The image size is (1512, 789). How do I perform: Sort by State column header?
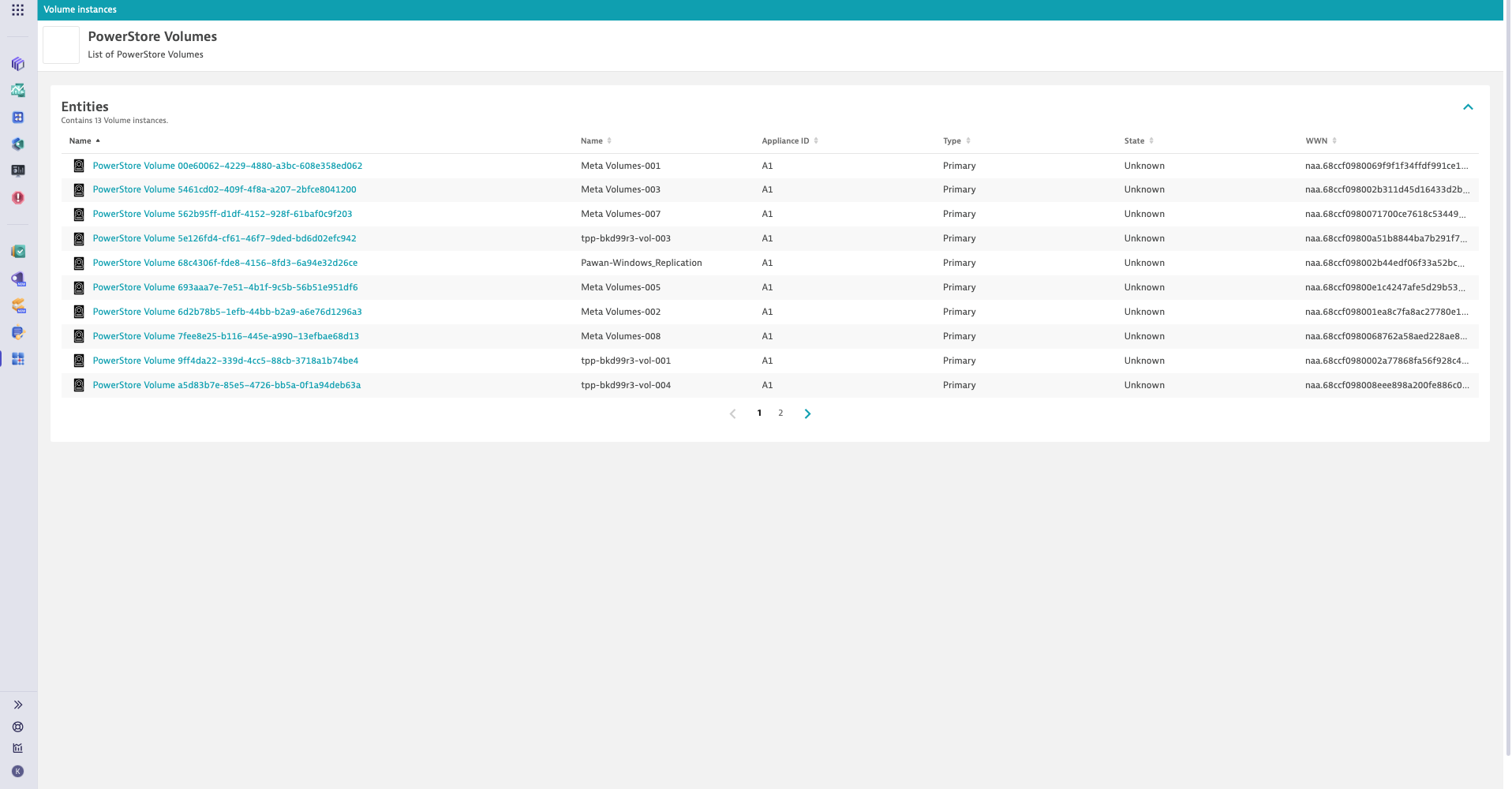click(x=1139, y=141)
